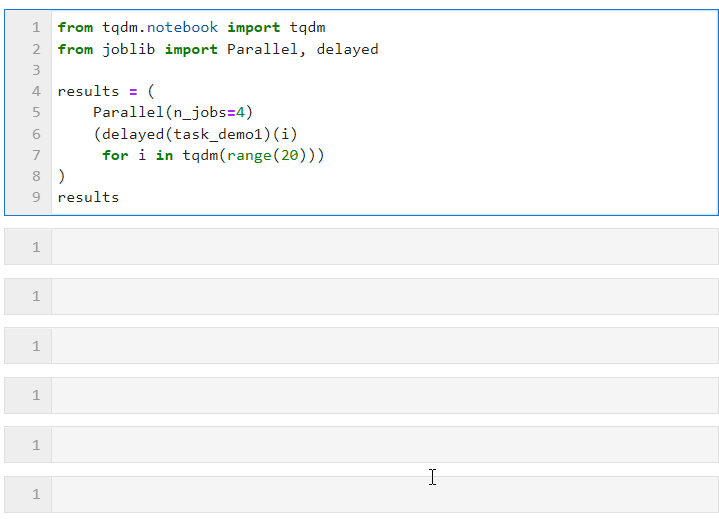Click the second empty code cell
Screen dimensions: 719x519
(361, 296)
